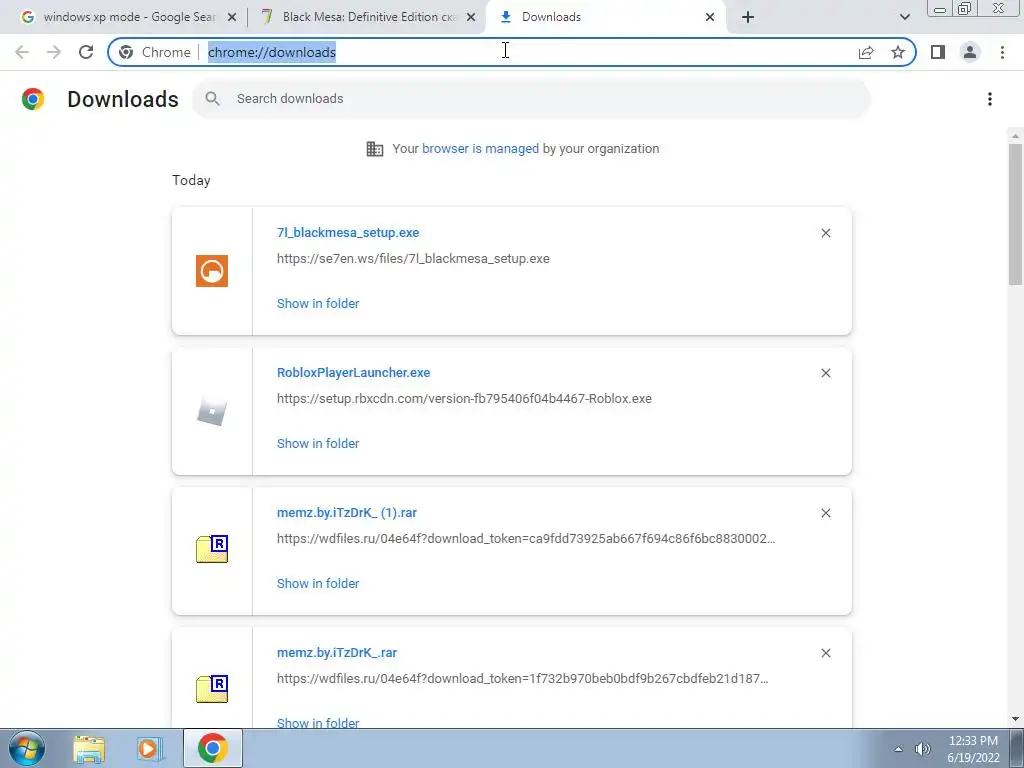The height and width of the screenshot is (768, 1024).
Task: Open the Chrome profile avatar
Action: point(970,52)
